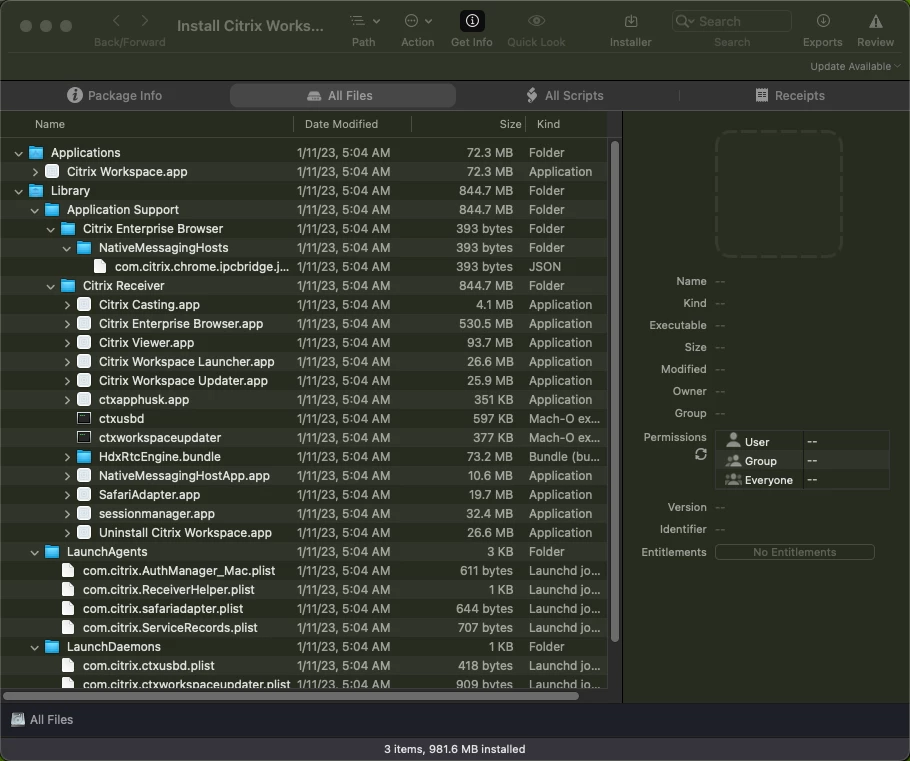Open with Installer toolbar icon
The image size is (910, 761).
click(631, 21)
